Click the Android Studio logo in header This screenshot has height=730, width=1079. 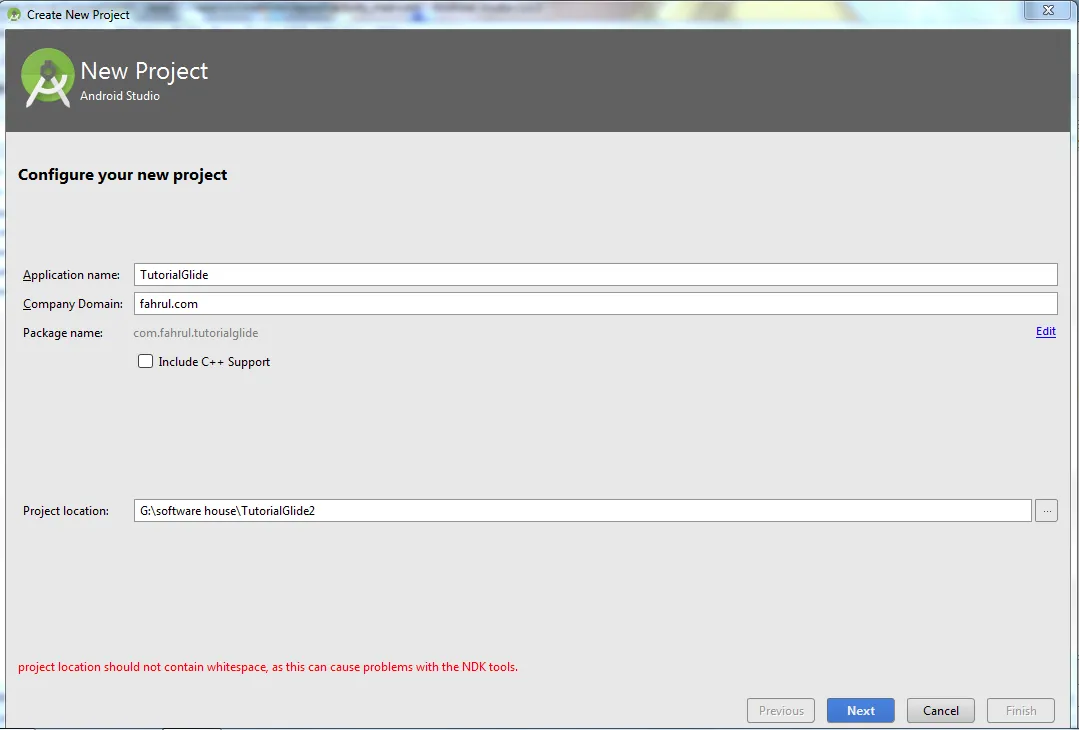[47, 78]
